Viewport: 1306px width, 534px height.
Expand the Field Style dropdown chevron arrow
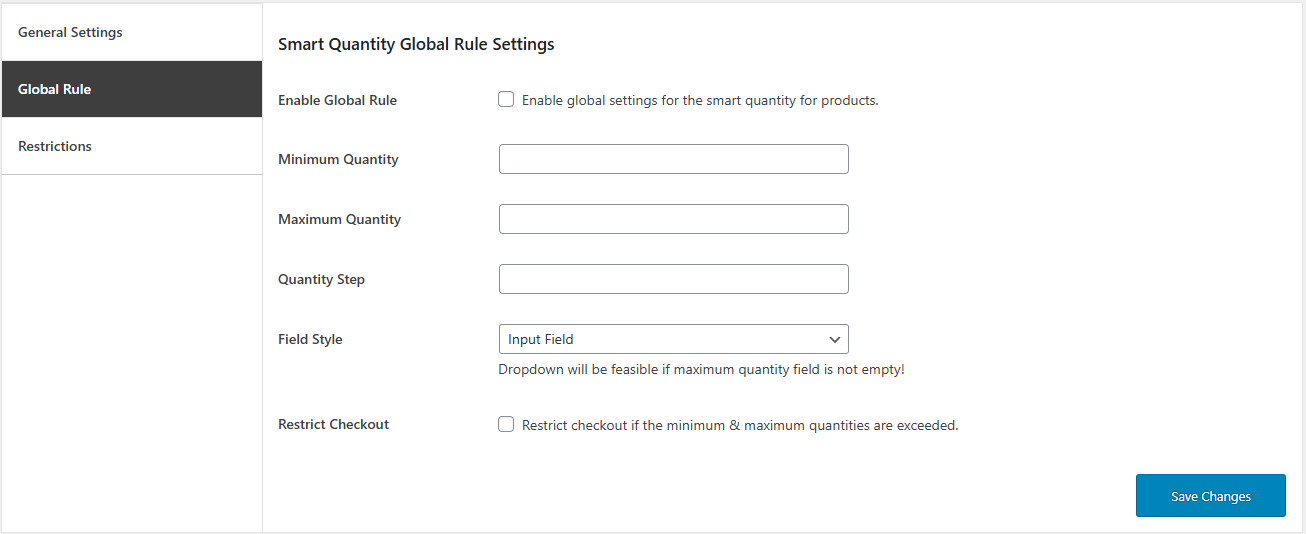click(x=834, y=339)
